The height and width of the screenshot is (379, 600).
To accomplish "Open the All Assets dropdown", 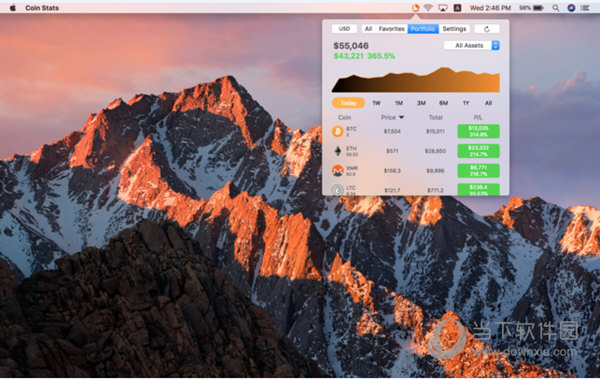I will (471, 46).
